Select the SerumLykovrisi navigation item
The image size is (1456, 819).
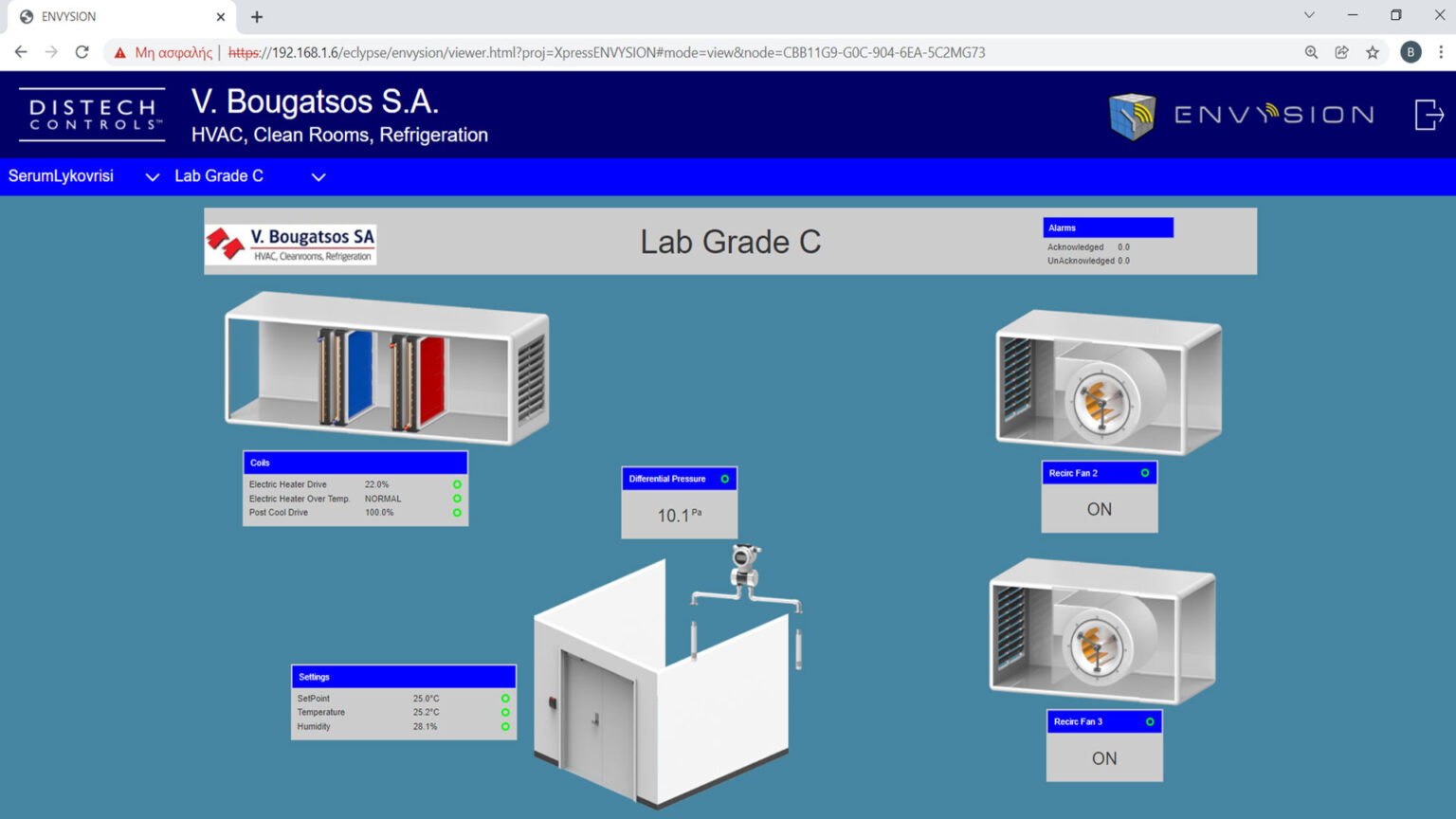[x=61, y=176]
